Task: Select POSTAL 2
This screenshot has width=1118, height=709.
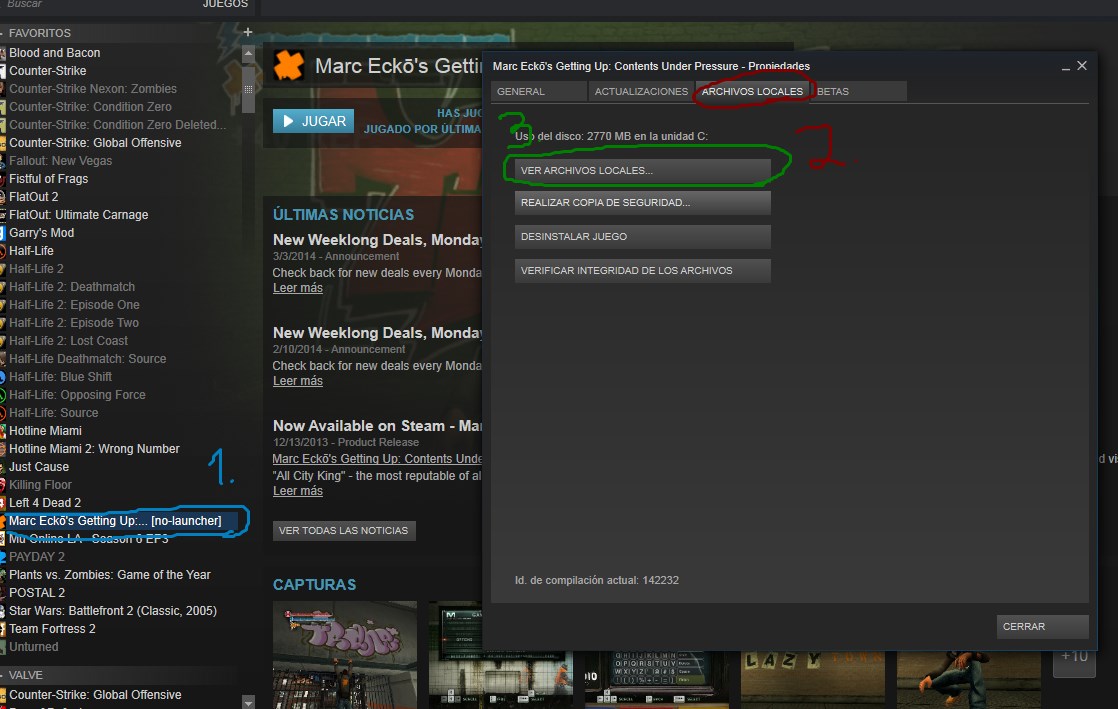Action: click(37, 593)
